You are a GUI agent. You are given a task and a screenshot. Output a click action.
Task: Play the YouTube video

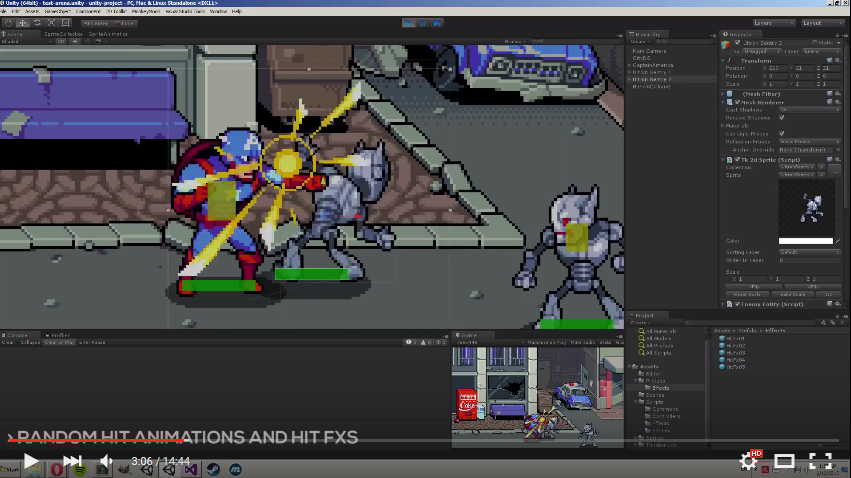31,461
